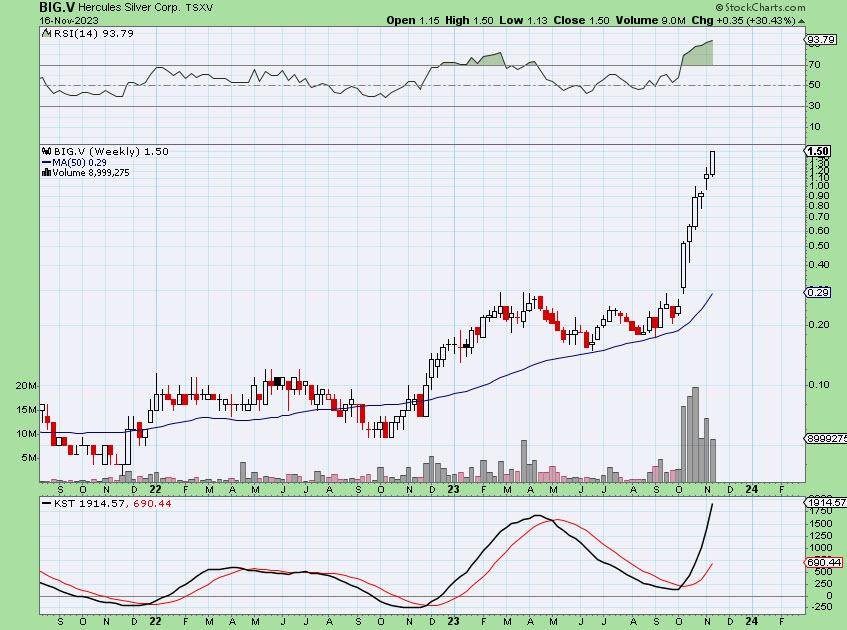Click the RSI(14) legend line icon
Image resolution: width=847 pixels, height=630 pixels.
click(x=47, y=33)
